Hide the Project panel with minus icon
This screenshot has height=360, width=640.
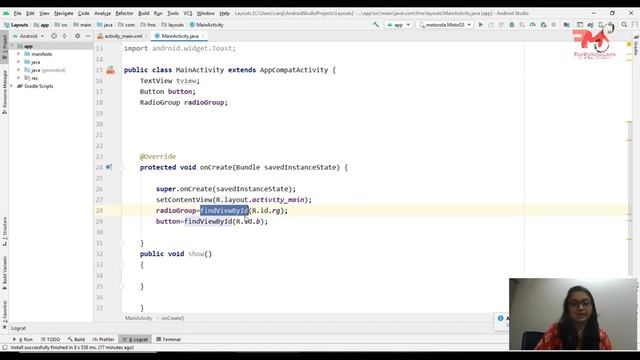(88, 36)
